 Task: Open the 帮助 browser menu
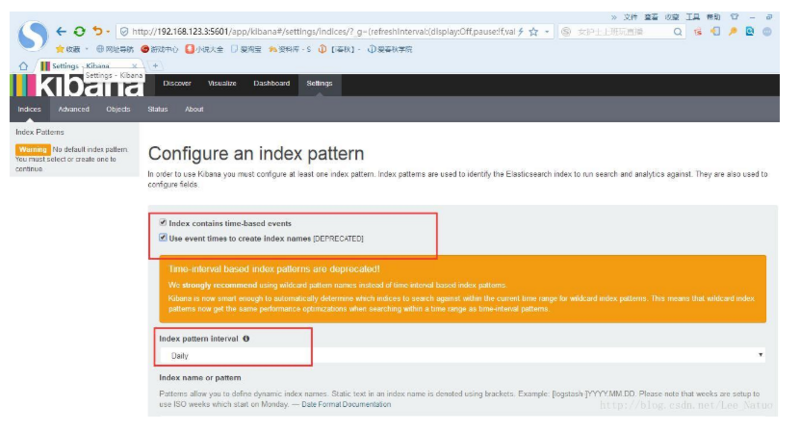click(x=713, y=17)
